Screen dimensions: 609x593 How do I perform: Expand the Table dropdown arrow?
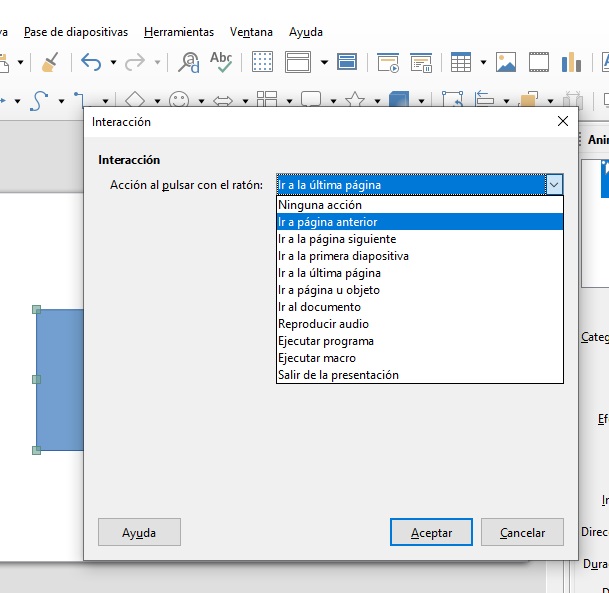484,62
